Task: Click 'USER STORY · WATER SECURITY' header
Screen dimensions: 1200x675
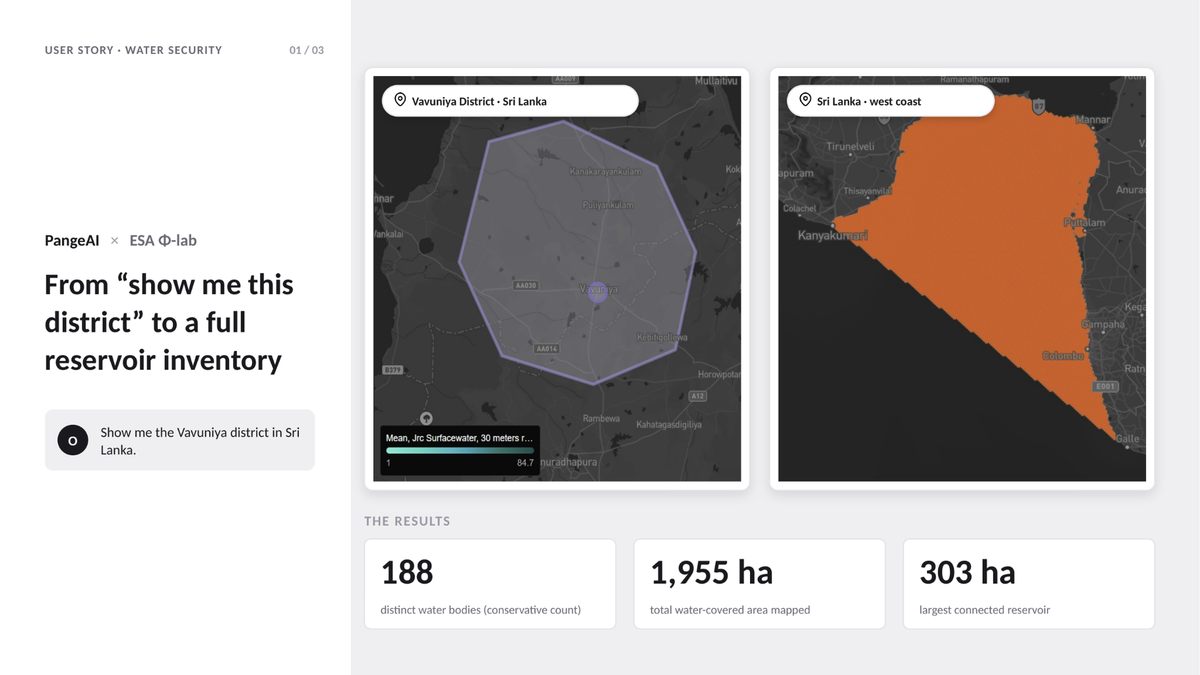Action: coord(134,50)
